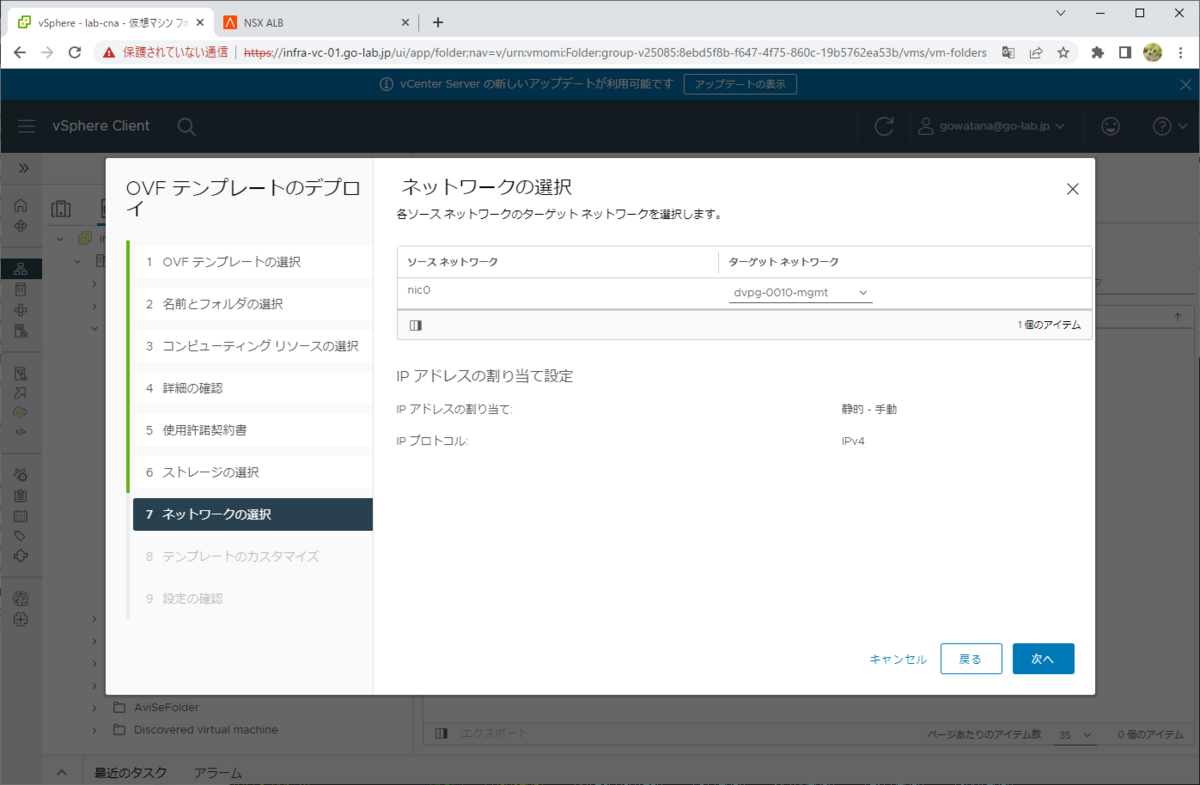Image resolution: width=1200 pixels, height=785 pixels.
Task: Switch to the NSX ALB browser tab
Action: pos(315,22)
